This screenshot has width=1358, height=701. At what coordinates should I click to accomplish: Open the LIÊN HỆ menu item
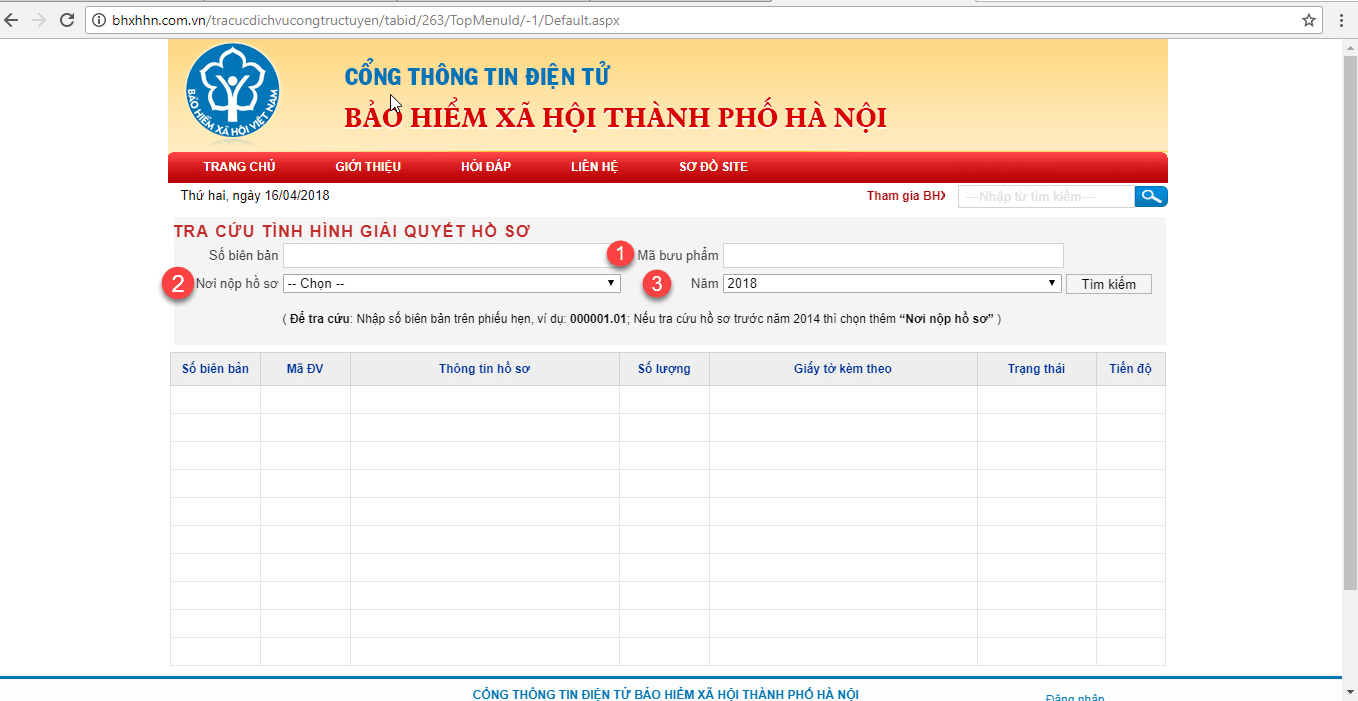point(595,167)
